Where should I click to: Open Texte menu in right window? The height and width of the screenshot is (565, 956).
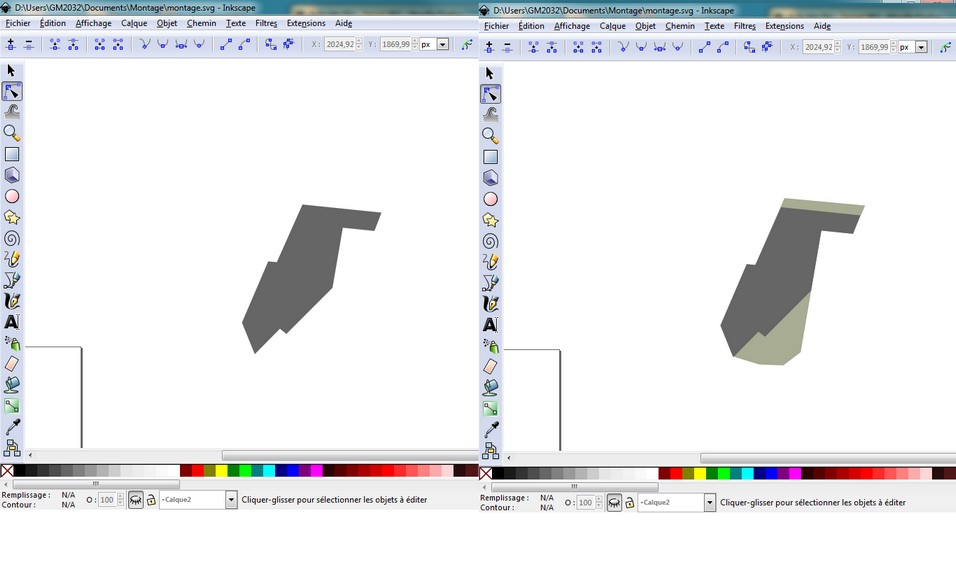(x=714, y=26)
